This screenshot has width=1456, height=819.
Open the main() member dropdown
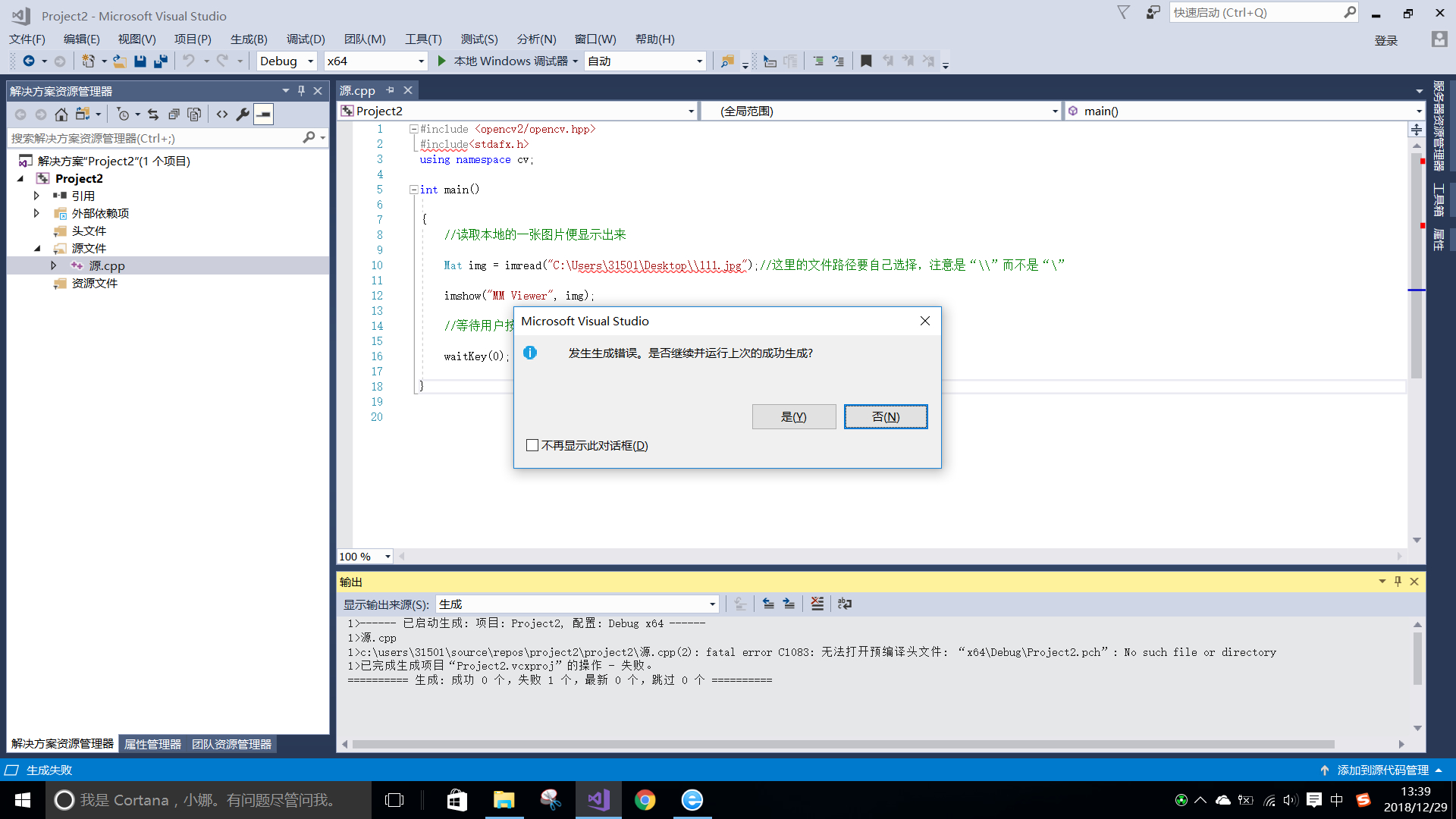point(1244,111)
